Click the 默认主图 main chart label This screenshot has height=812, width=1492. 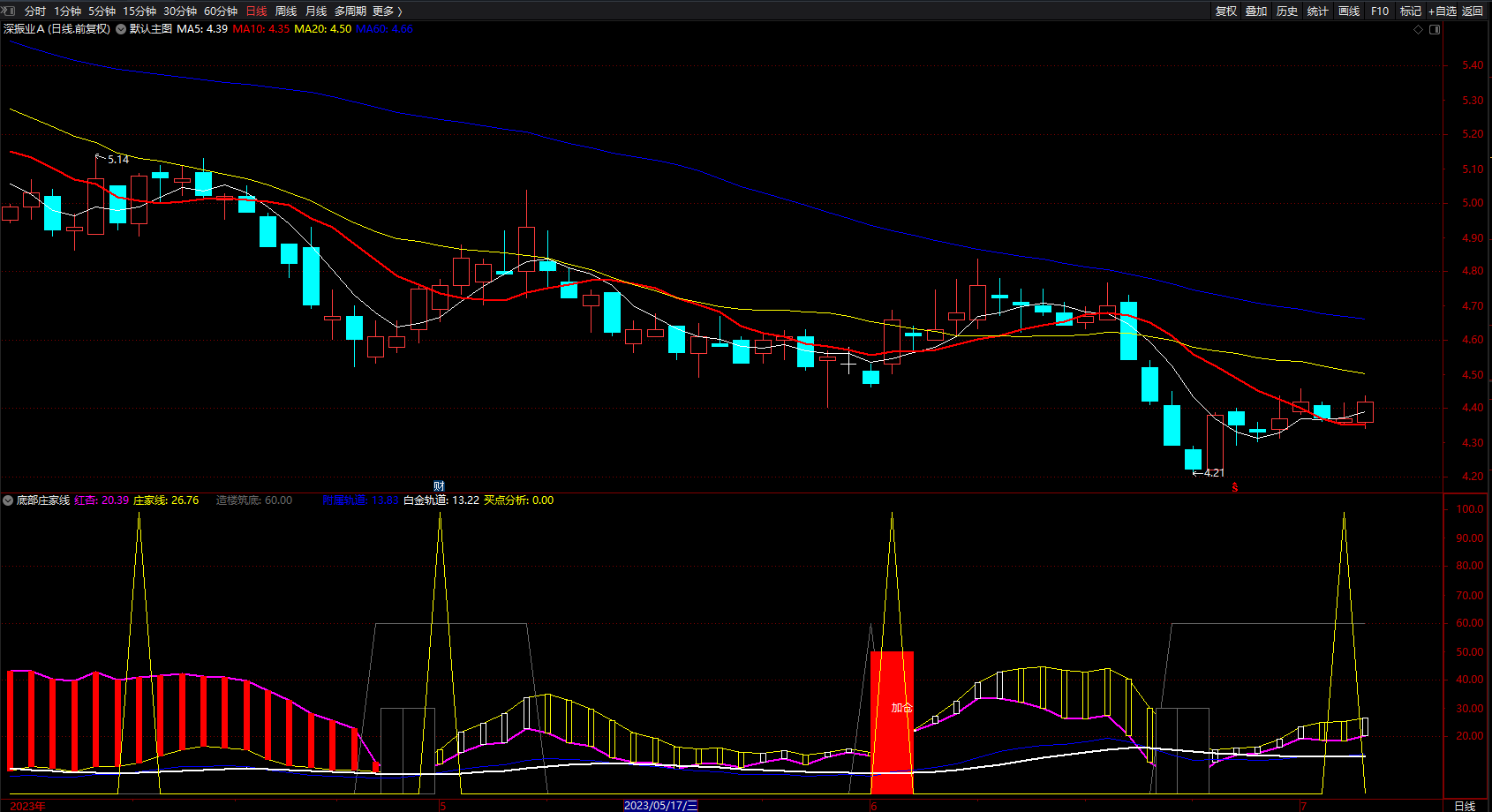coord(151,29)
